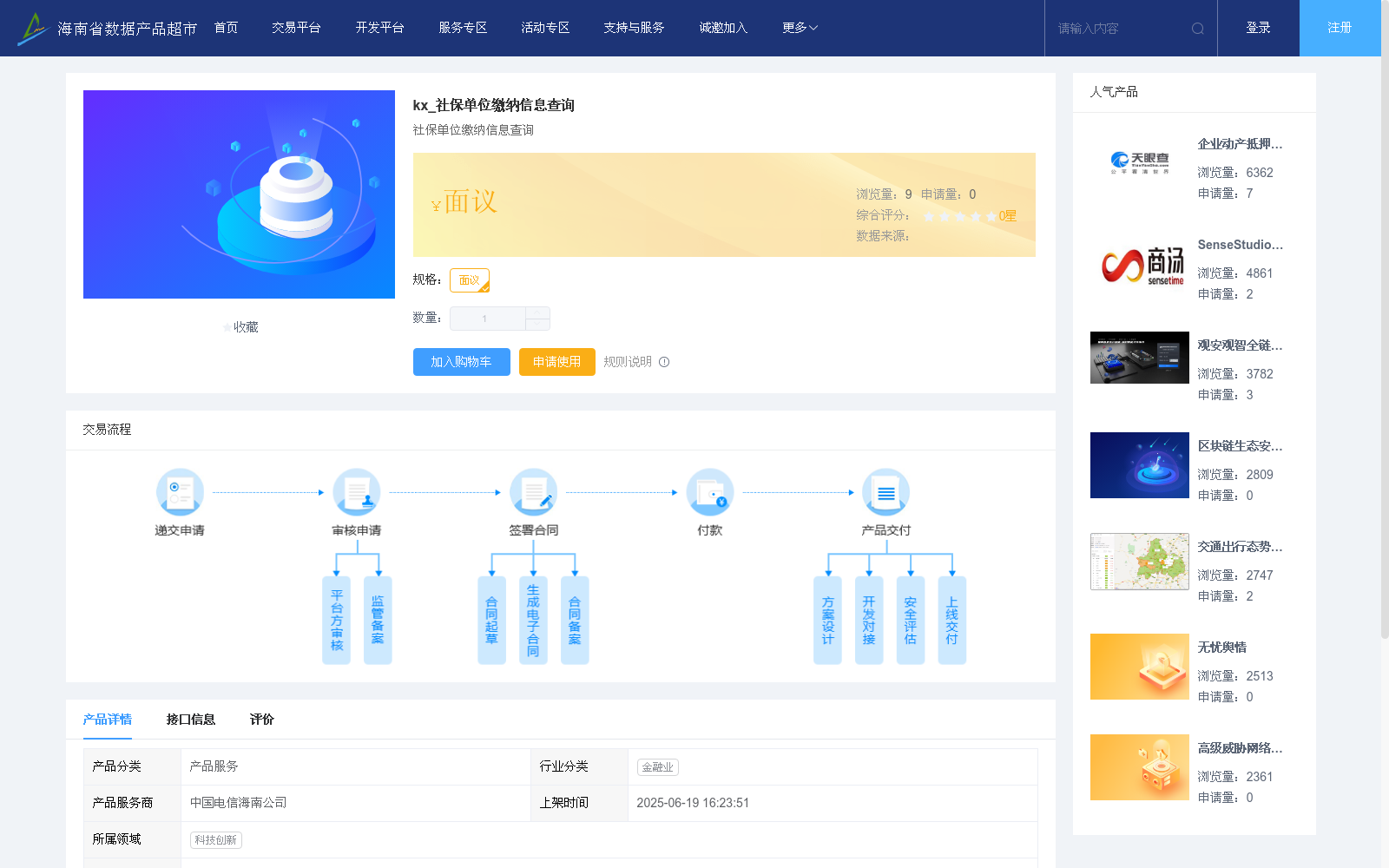Click the 平台方审核 flow box

336,621
